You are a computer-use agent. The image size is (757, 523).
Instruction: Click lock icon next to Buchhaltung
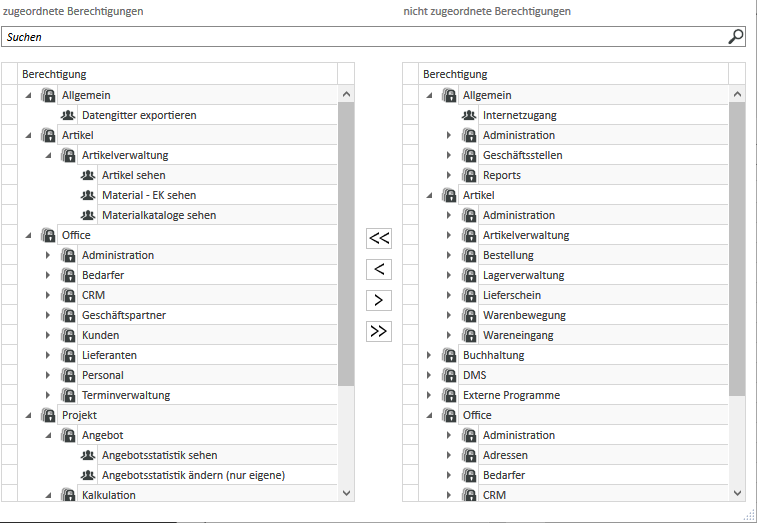[x=449, y=355]
